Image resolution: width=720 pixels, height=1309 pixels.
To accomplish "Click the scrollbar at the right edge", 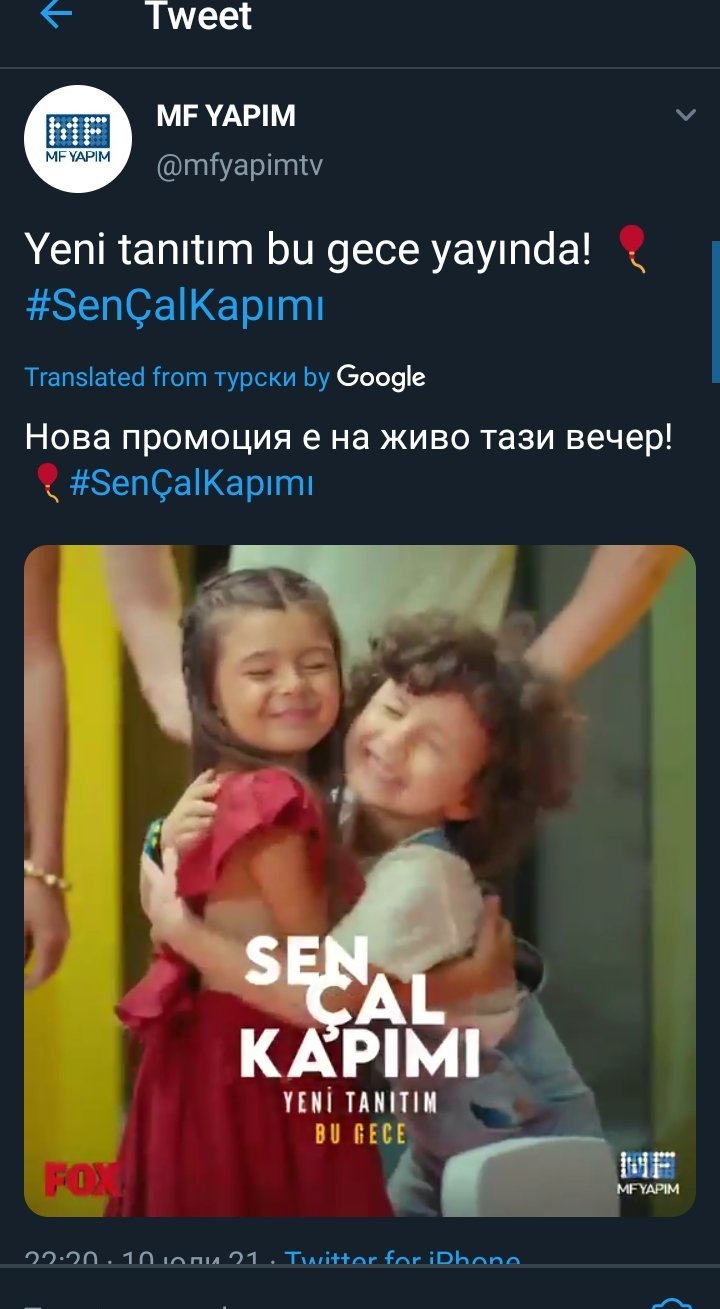I will (x=715, y=312).
